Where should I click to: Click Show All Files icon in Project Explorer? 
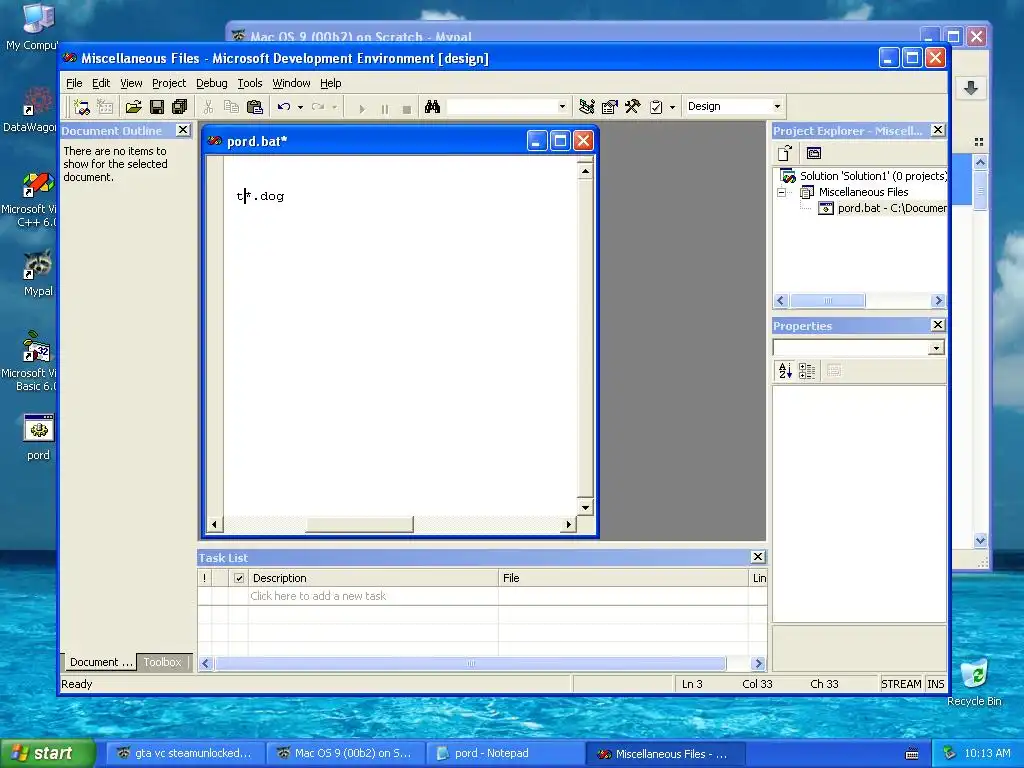click(814, 153)
